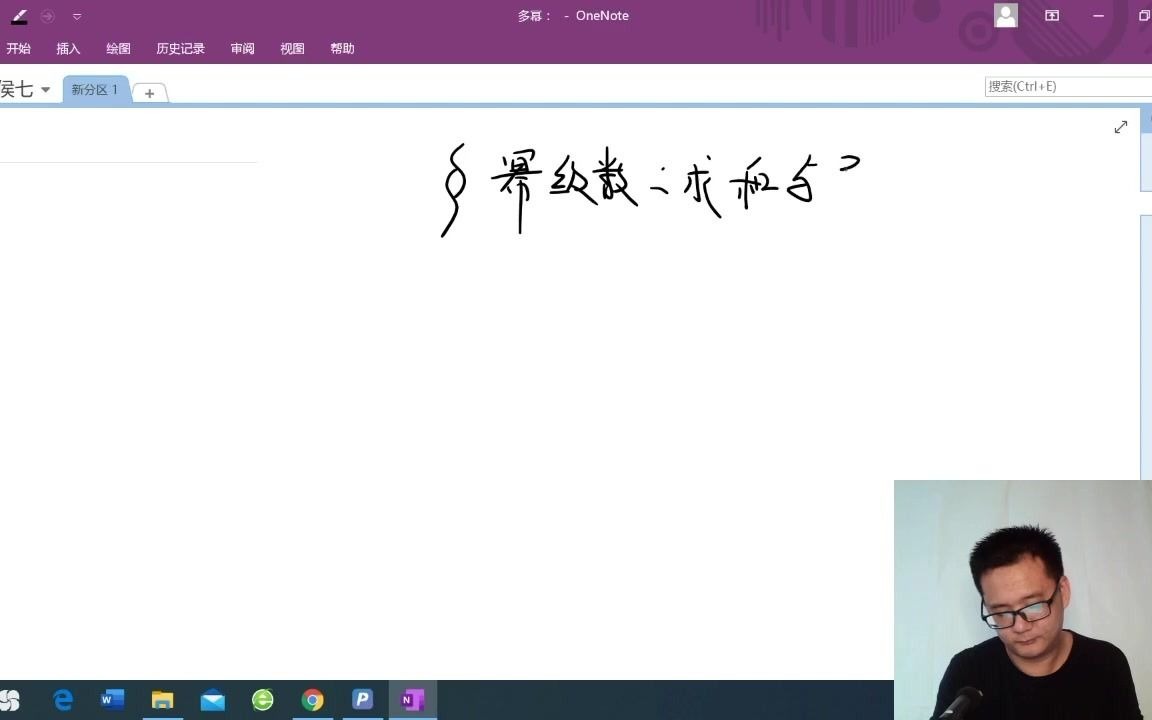Open OneNote from the taskbar
The height and width of the screenshot is (720, 1152).
pyautogui.click(x=412, y=700)
